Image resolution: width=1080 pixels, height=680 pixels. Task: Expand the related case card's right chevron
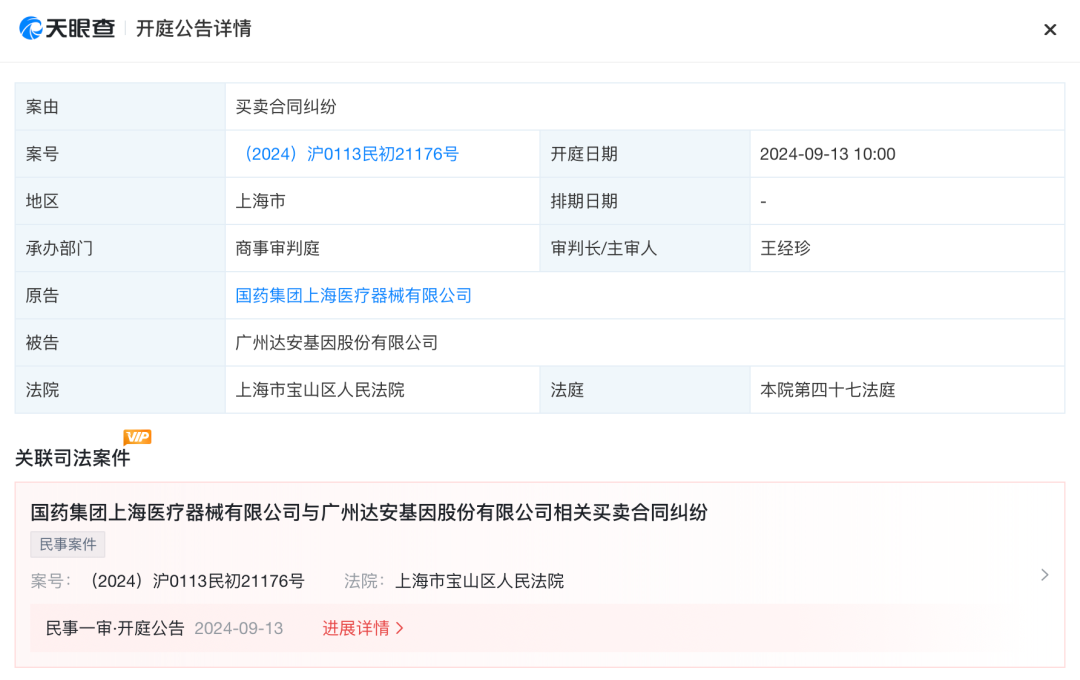point(1044,575)
